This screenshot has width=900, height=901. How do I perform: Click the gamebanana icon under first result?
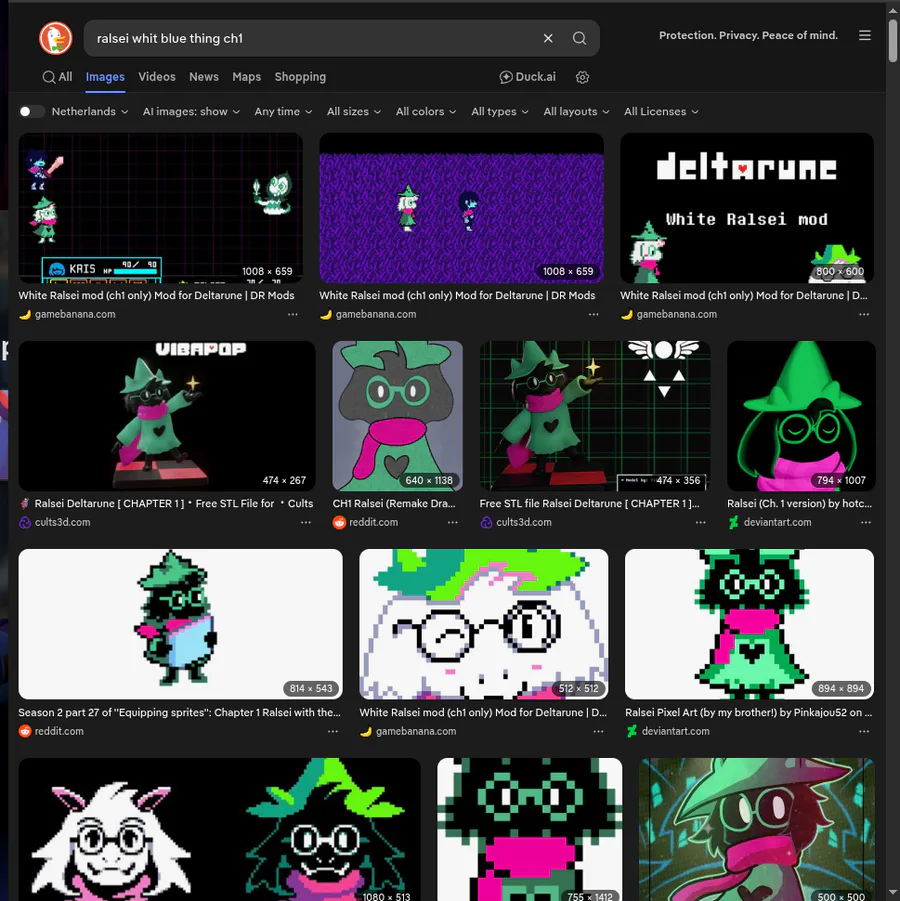point(25,314)
